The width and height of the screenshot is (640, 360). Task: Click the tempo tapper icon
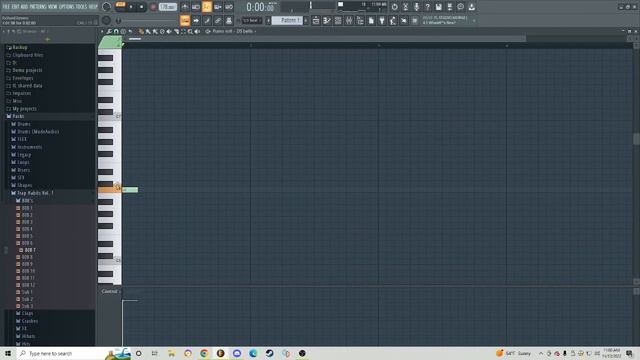(x=393, y=20)
